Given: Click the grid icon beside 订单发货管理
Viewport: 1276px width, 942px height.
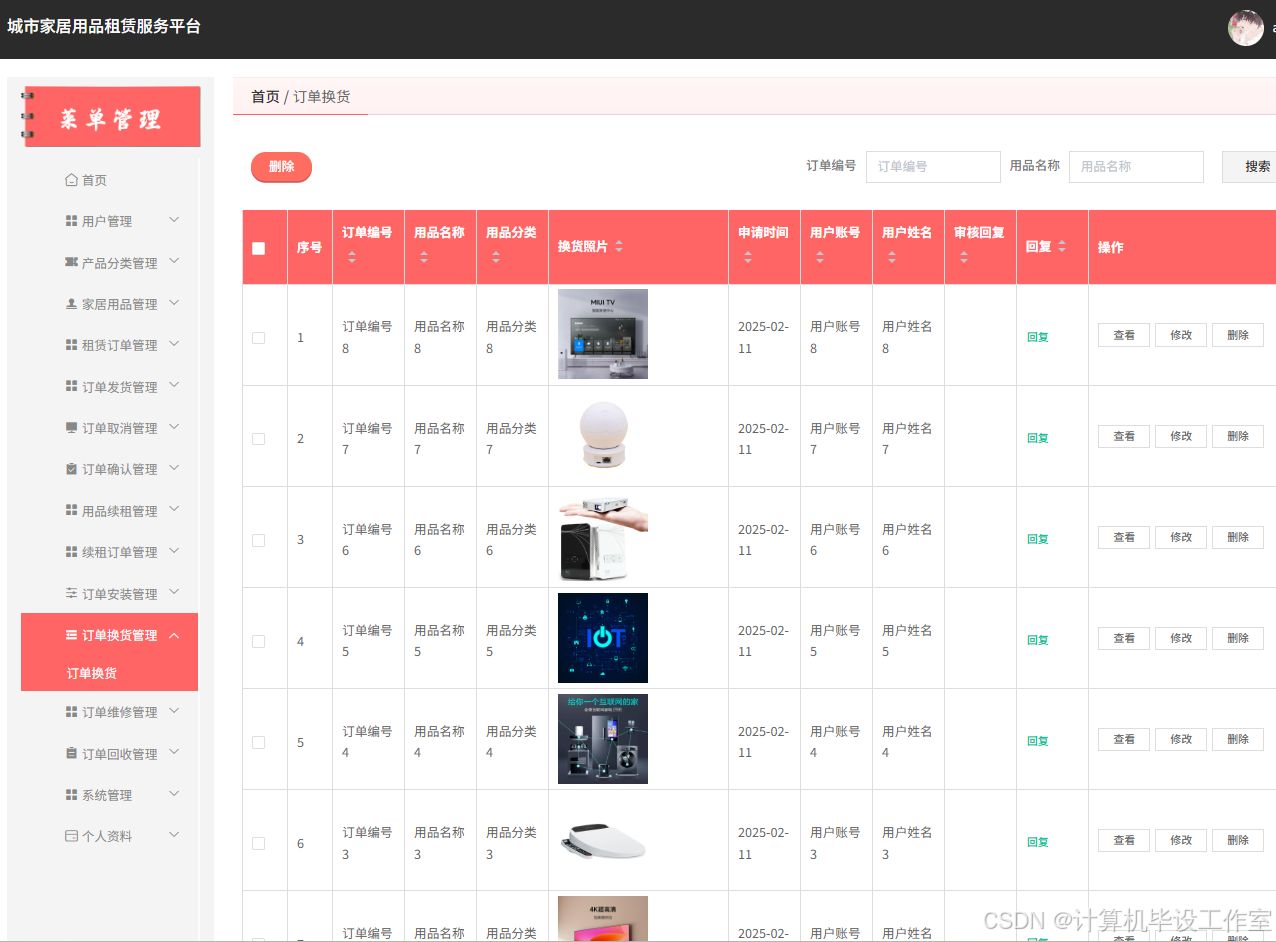Looking at the screenshot, I should [x=71, y=386].
